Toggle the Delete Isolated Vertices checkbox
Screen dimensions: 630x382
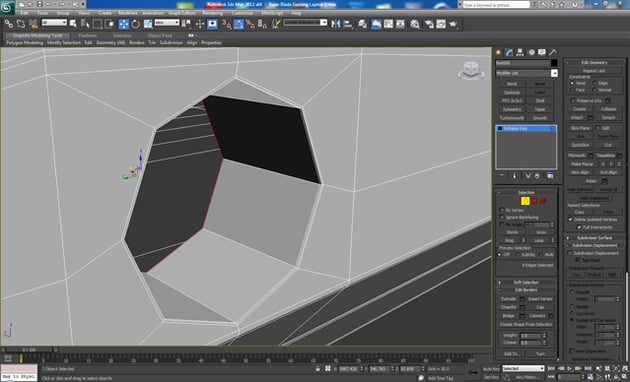pyautogui.click(x=570, y=219)
